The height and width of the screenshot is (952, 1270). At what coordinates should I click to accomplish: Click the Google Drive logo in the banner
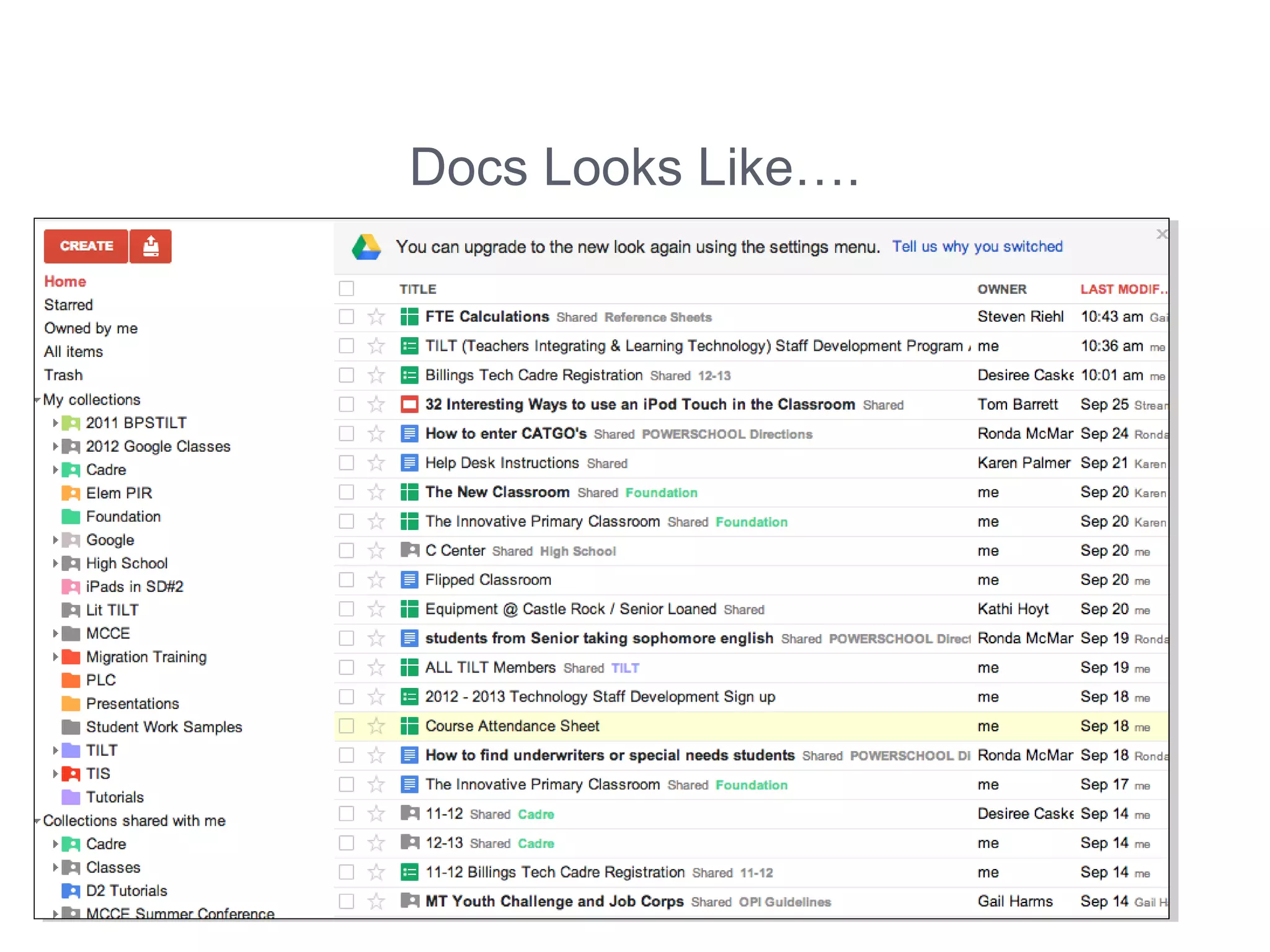366,247
